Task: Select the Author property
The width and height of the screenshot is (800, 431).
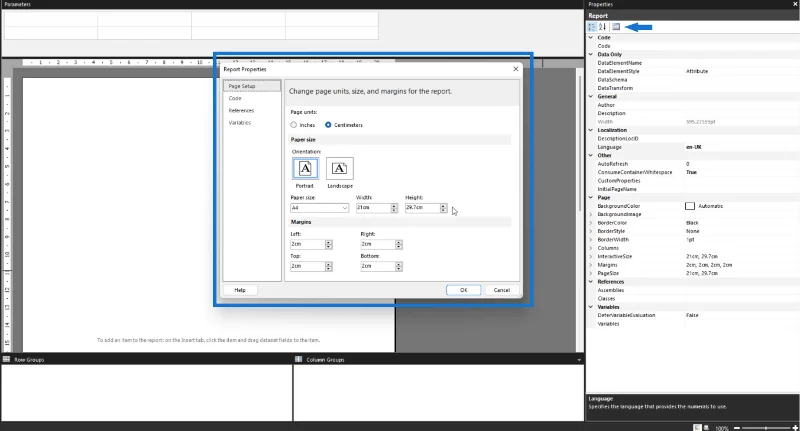Action: click(x=693, y=105)
